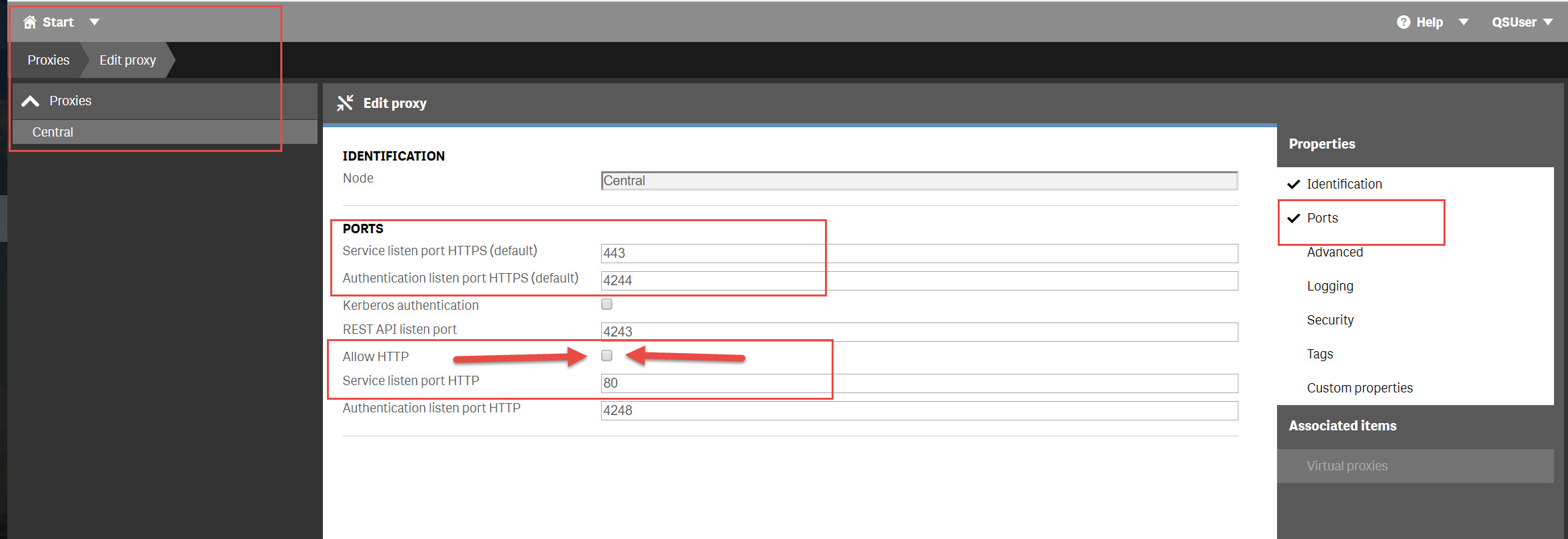Image resolution: width=1568 pixels, height=539 pixels.
Task: Click the Associated items heading
Action: click(1342, 426)
